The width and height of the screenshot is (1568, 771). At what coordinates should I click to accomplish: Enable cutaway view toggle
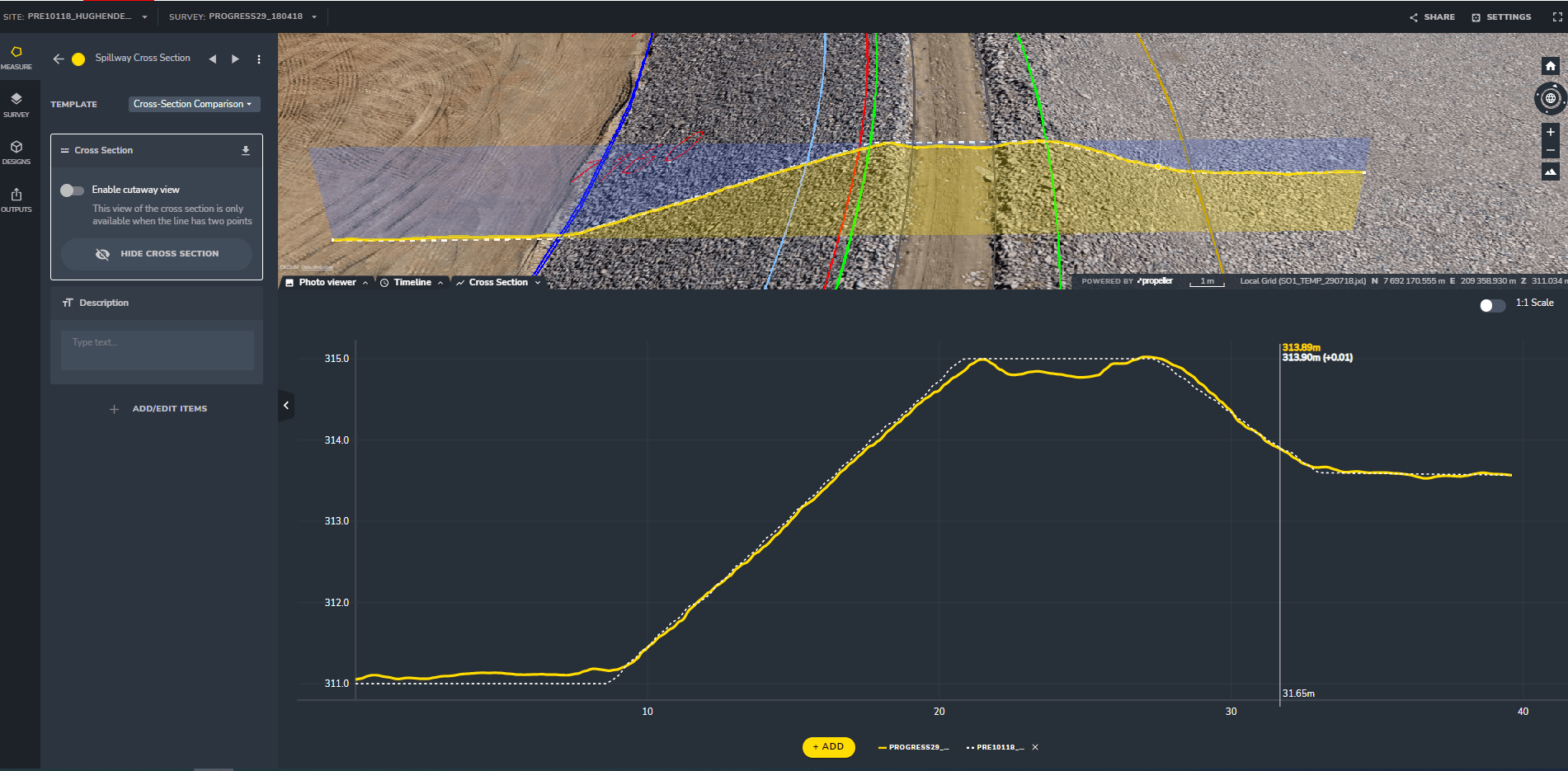click(73, 190)
